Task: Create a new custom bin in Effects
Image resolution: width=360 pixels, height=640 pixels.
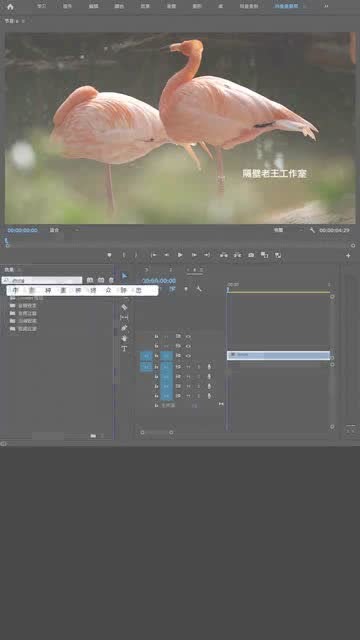Action: coord(93,436)
